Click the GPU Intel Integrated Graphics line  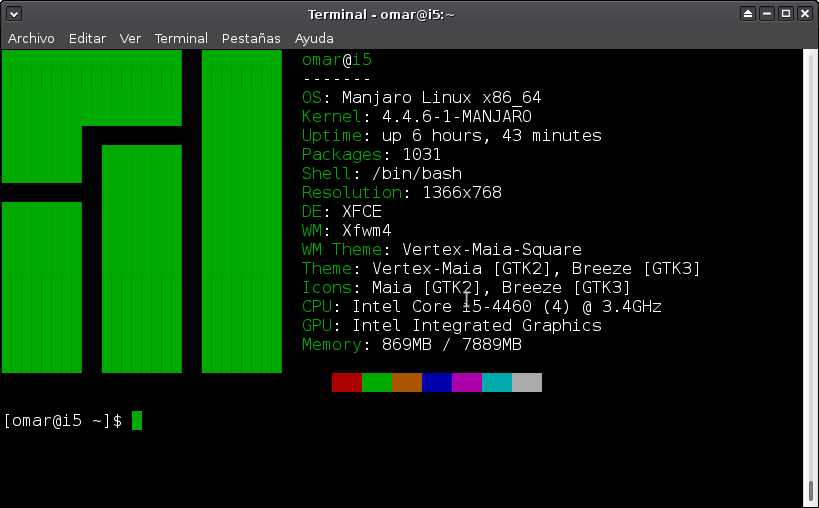tap(452, 325)
